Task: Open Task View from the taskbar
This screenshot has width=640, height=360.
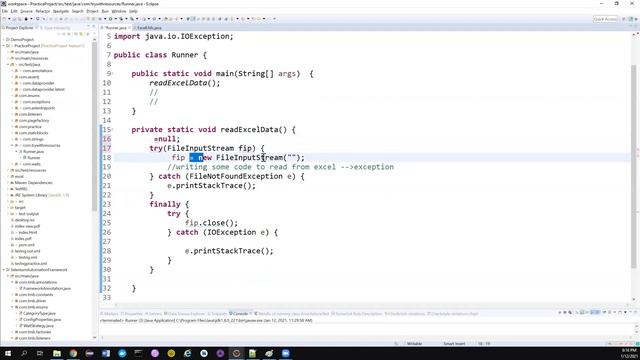Action: click(x=40, y=353)
